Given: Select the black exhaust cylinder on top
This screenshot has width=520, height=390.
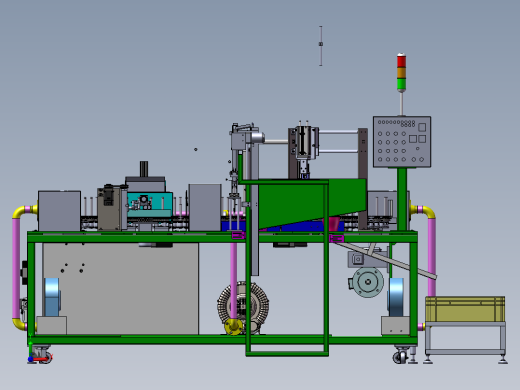Looking at the screenshot, I should [x=144, y=169].
